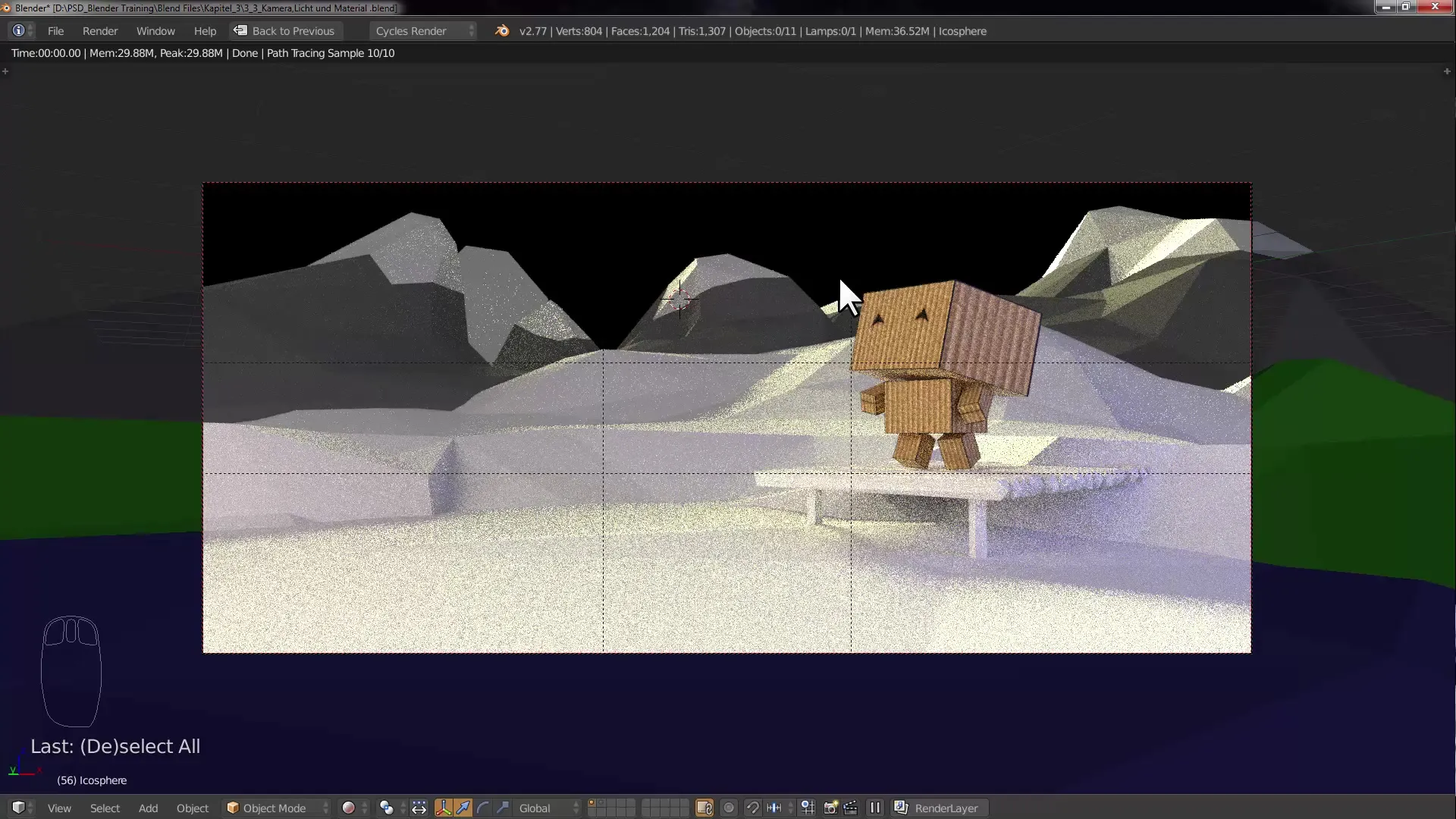Open the View menu in 3D viewport header
The image size is (1456, 819).
point(59,808)
